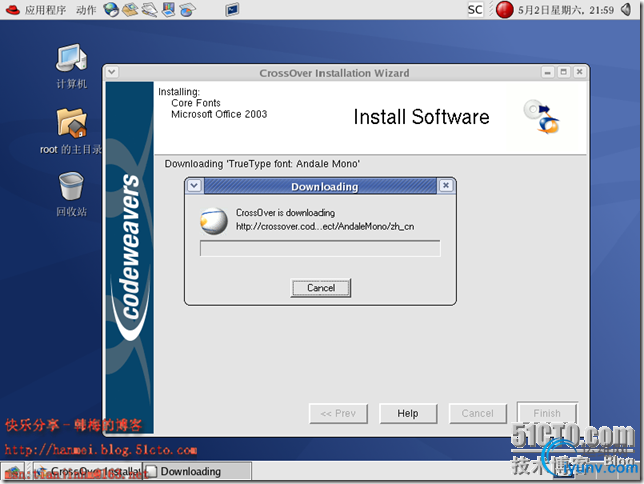644x484 pixels.
Task: Launch the web browser globe icon
Action: (111, 10)
